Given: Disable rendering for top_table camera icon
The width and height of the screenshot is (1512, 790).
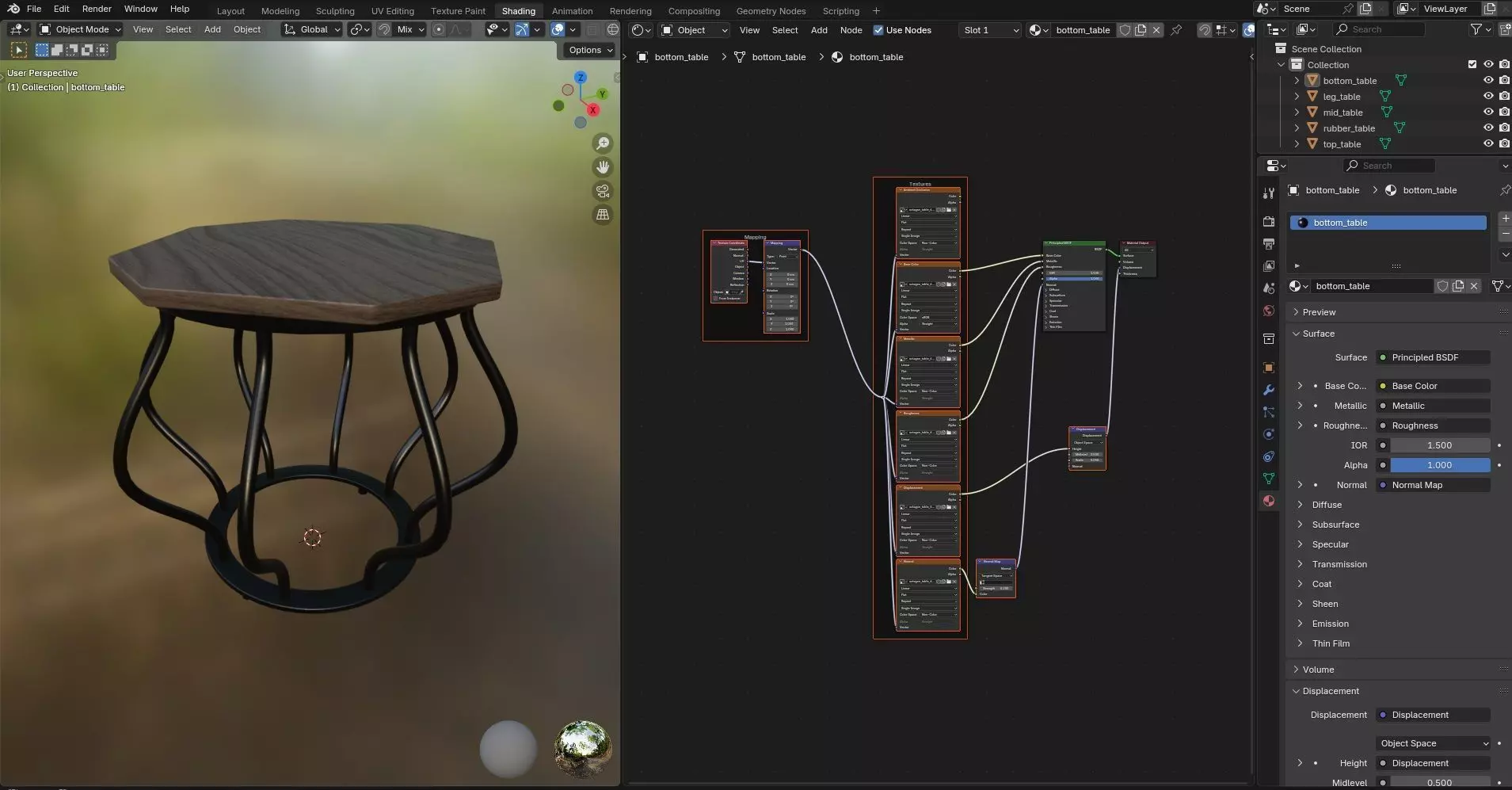Looking at the screenshot, I should pyautogui.click(x=1504, y=144).
